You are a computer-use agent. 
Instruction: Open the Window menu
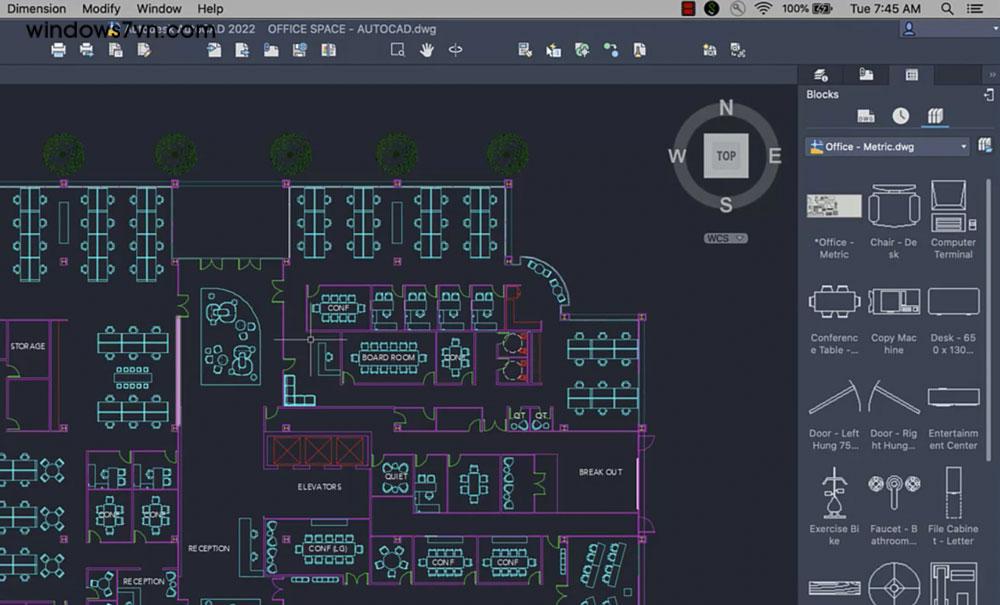[159, 8]
